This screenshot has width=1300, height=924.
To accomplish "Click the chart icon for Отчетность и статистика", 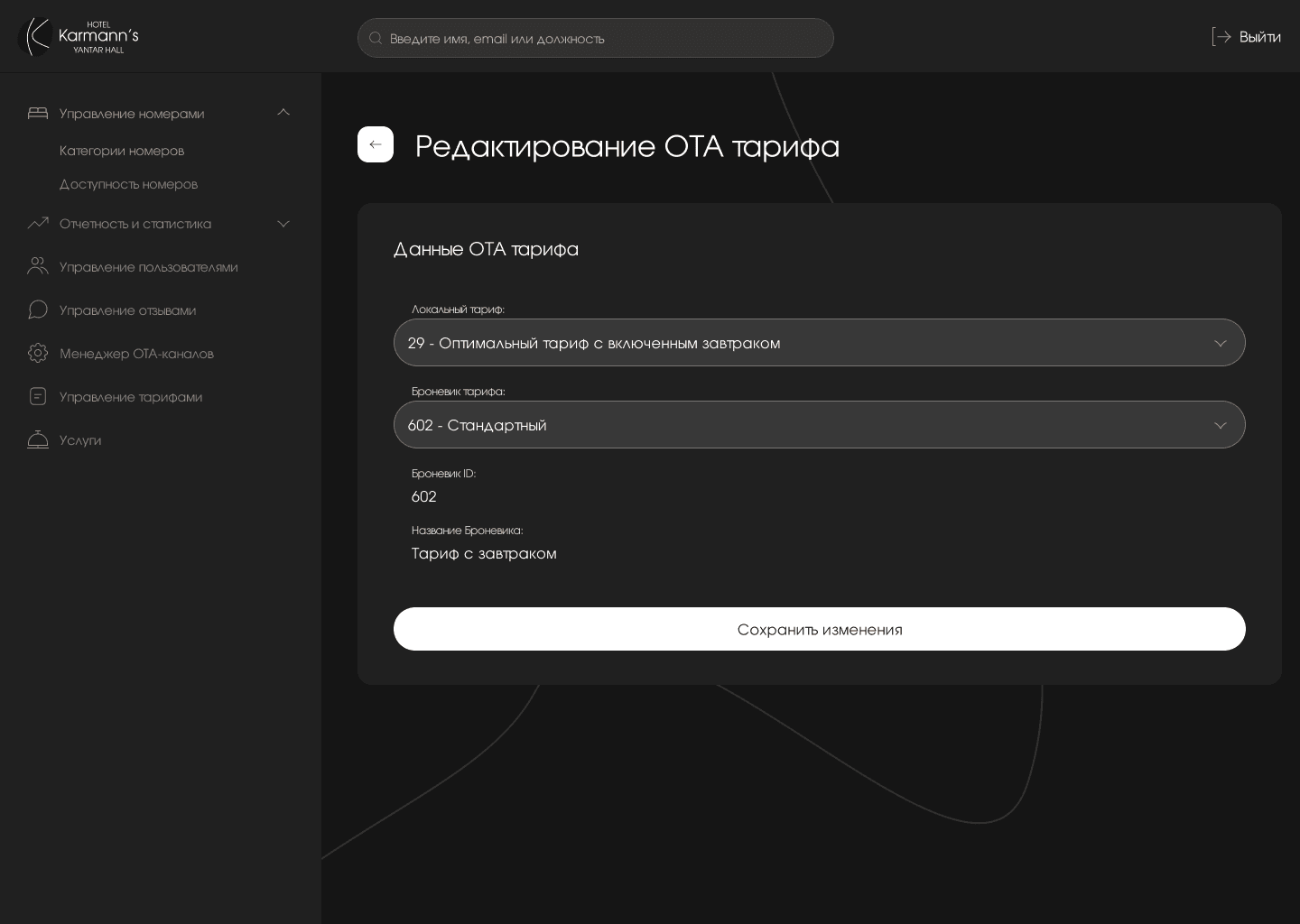I will (x=38, y=224).
